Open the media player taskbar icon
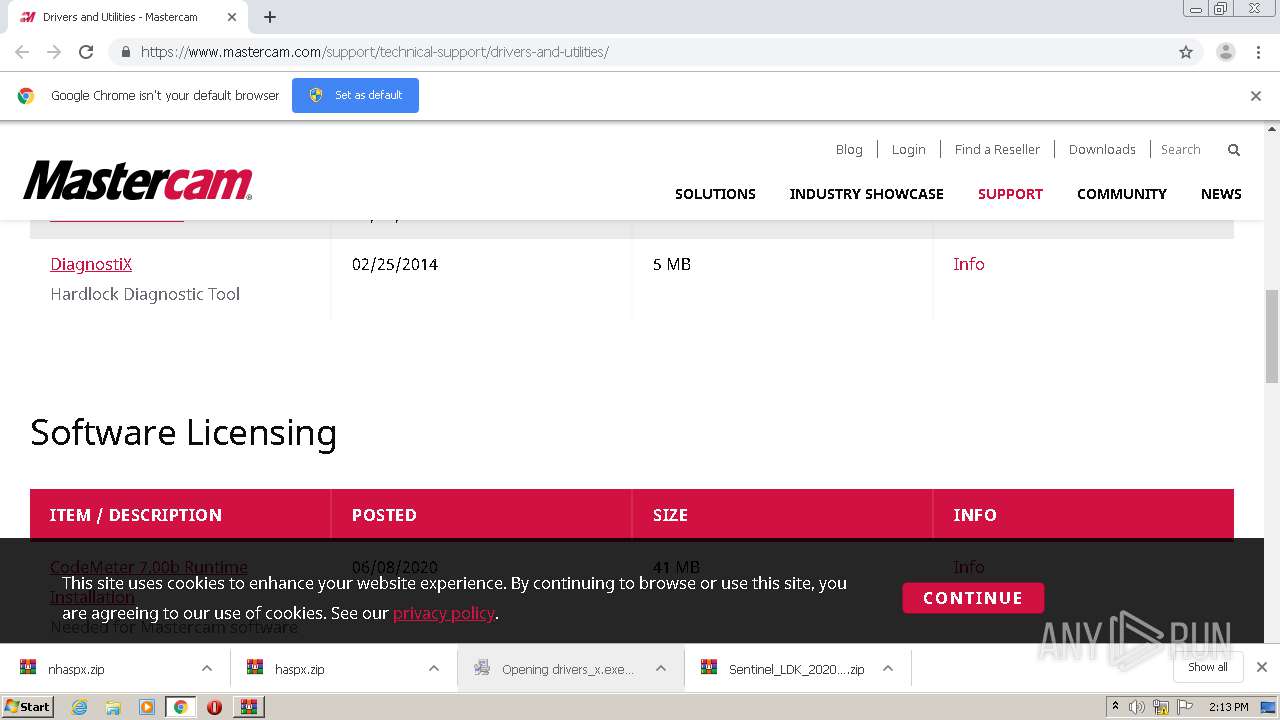This screenshot has width=1280, height=720. (x=147, y=707)
